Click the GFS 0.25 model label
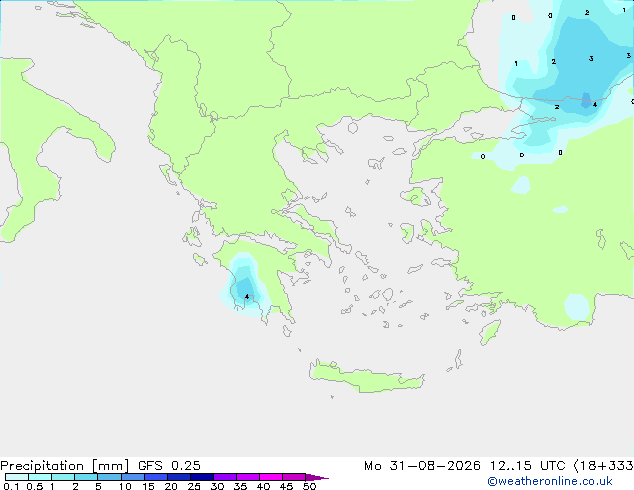The image size is (634, 490). [169, 466]
